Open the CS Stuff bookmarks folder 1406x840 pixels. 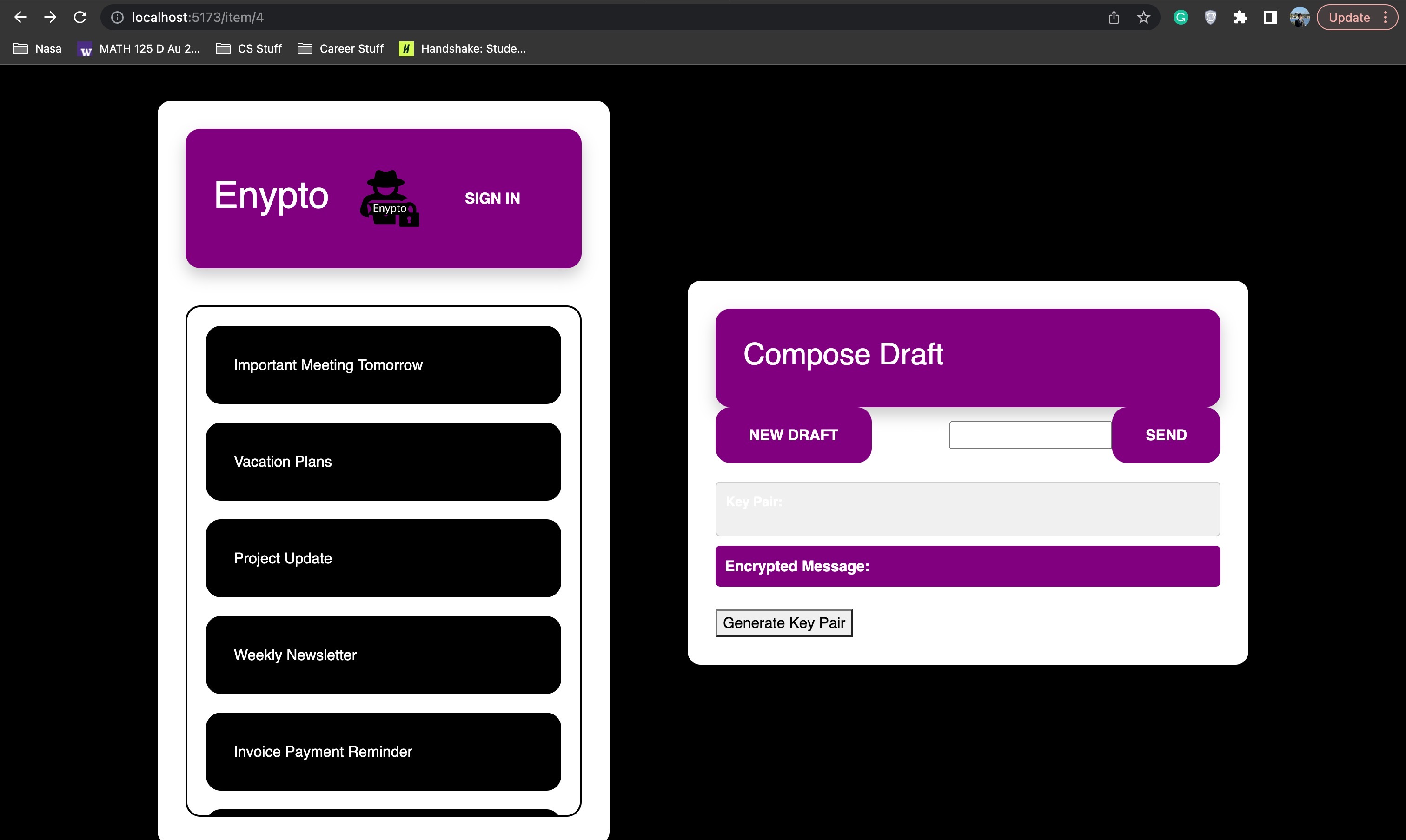tap(249, 49)
